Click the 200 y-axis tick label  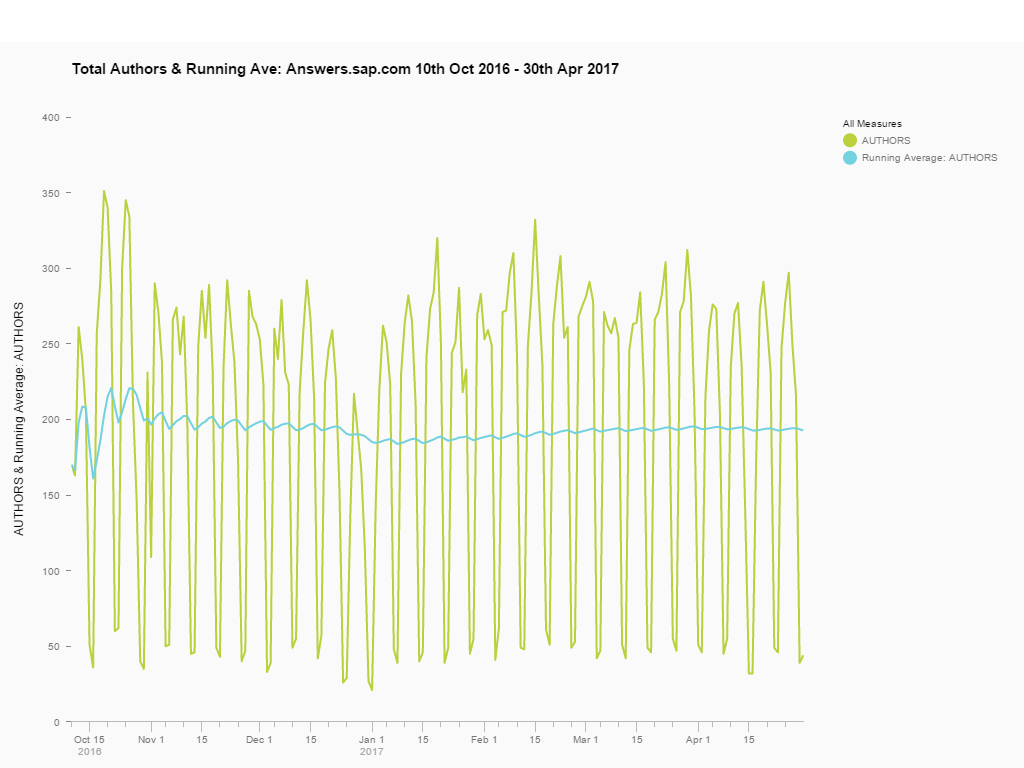click(50, 420)
